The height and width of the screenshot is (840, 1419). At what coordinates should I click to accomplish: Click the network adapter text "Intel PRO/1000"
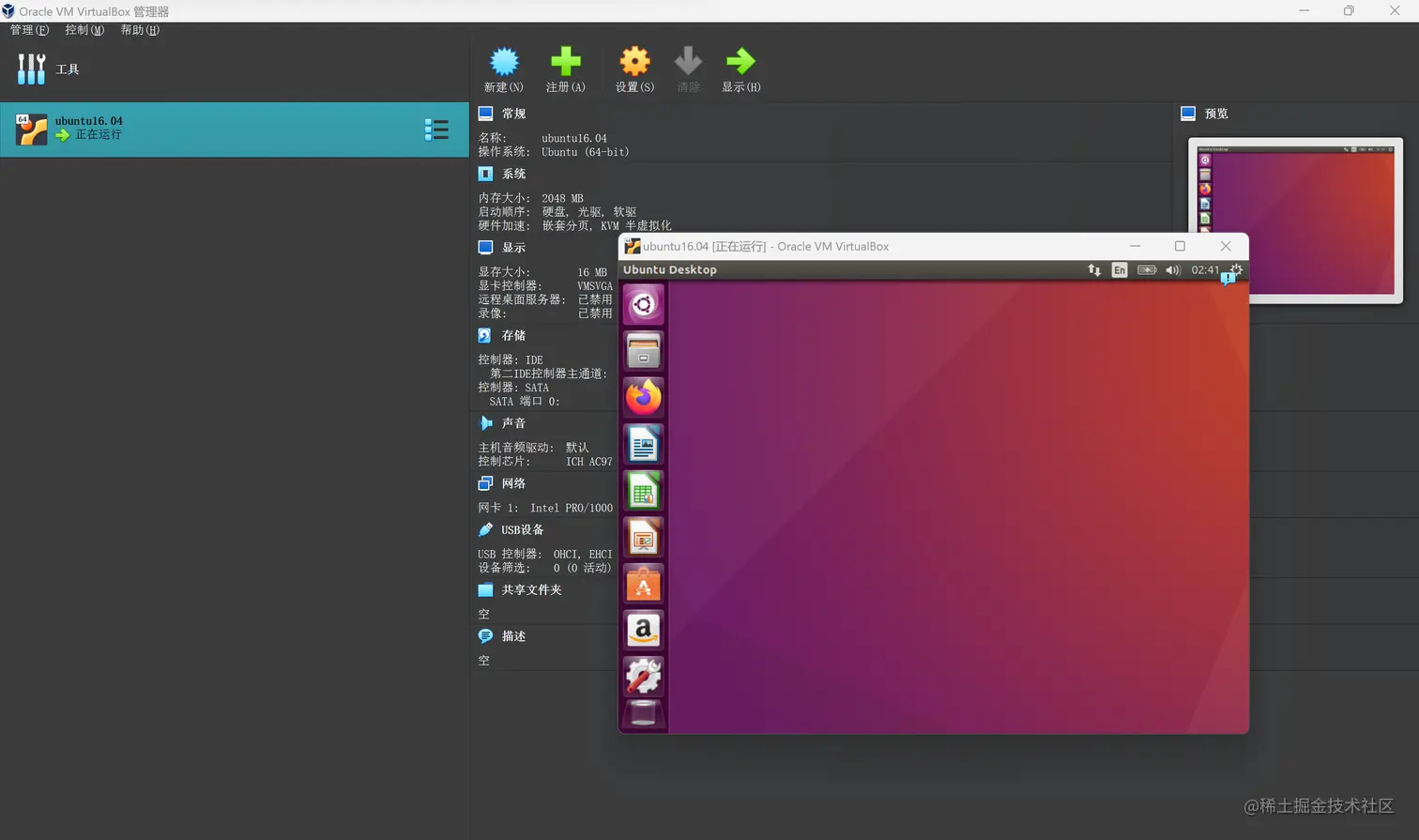[572, 508]
